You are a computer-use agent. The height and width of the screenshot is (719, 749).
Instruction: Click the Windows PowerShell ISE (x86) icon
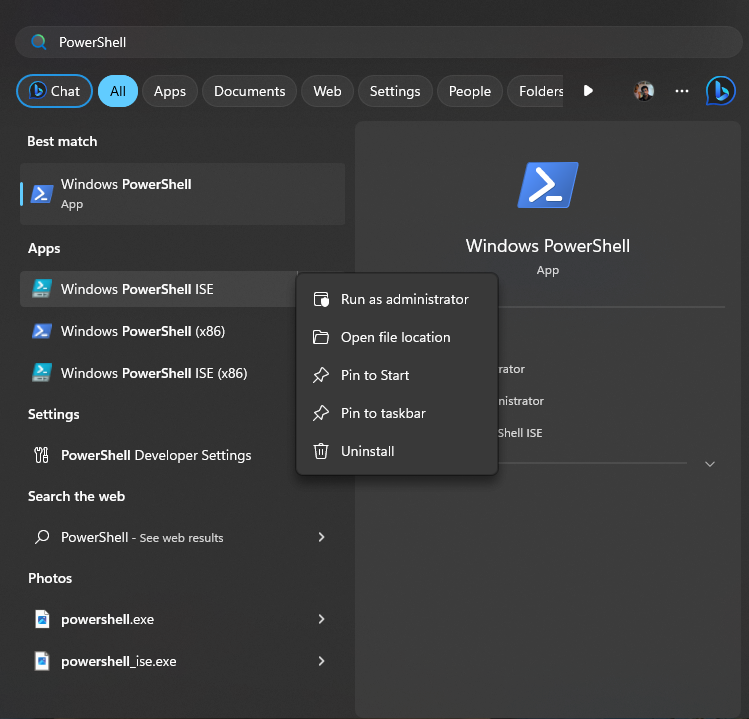click(x=42, y=373)
